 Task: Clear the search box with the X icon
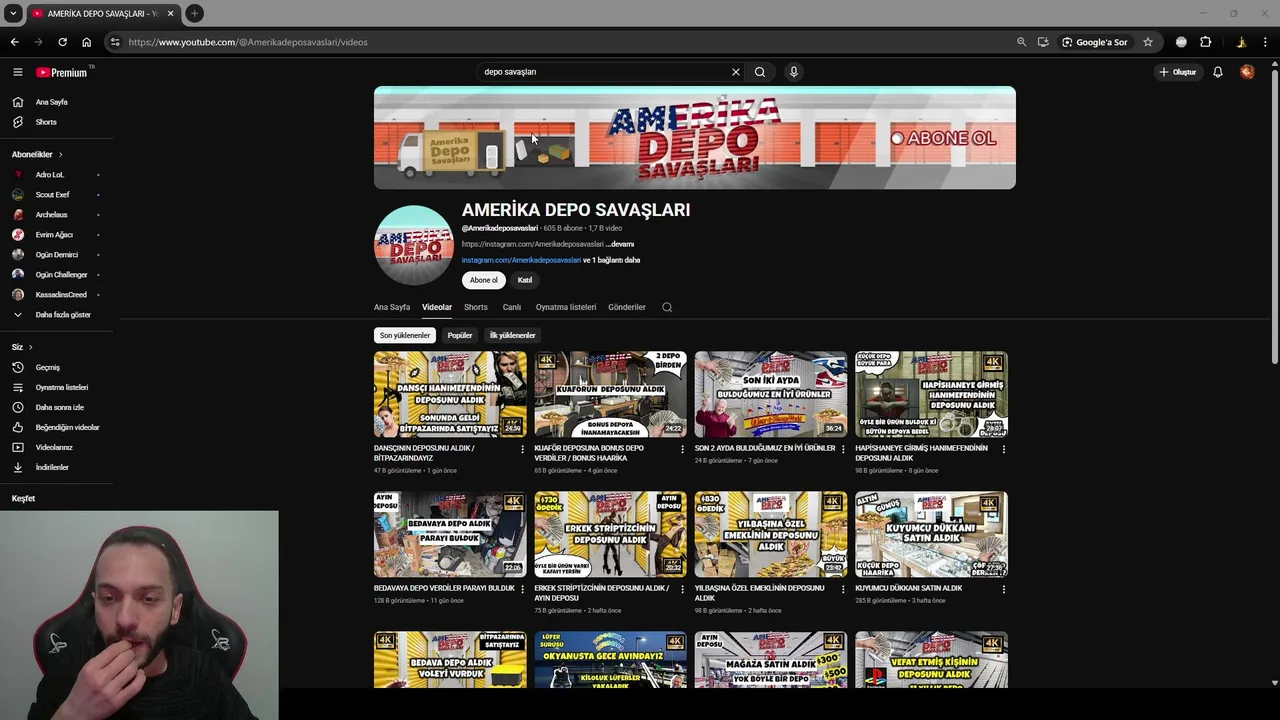point(736,72)
